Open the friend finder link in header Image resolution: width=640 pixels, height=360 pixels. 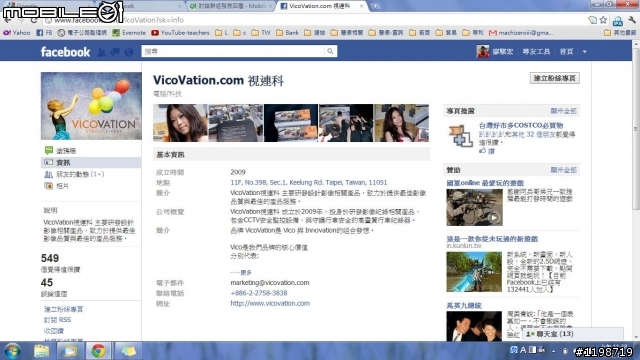pos(536,52)
